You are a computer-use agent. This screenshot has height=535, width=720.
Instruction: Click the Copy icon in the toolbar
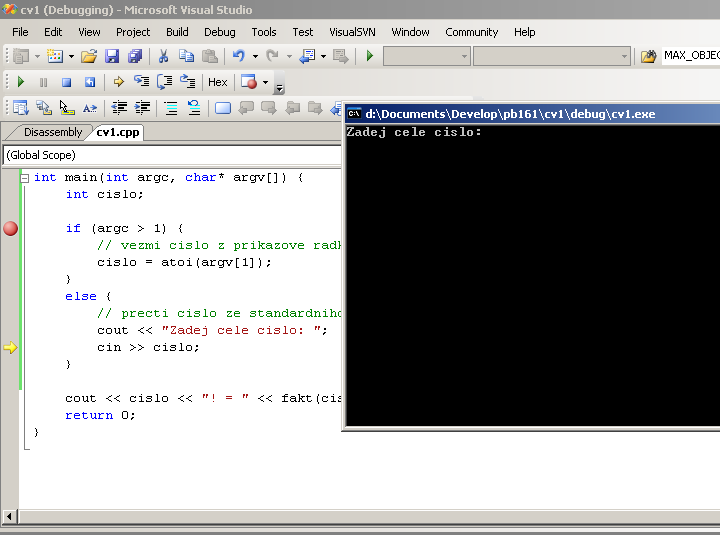point(186,56)
